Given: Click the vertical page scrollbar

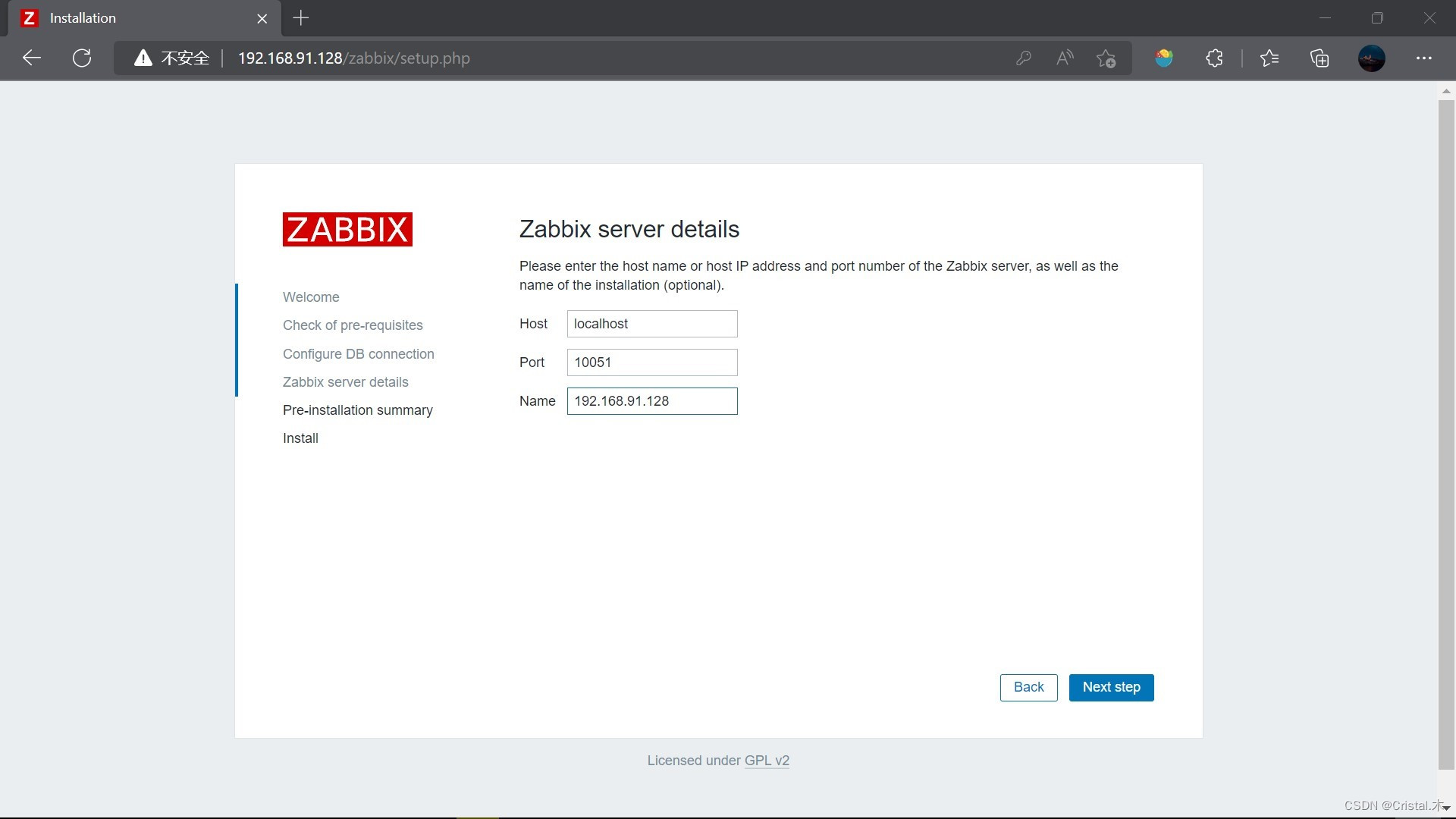Looking at the screenshot, I should point(1445,432).
